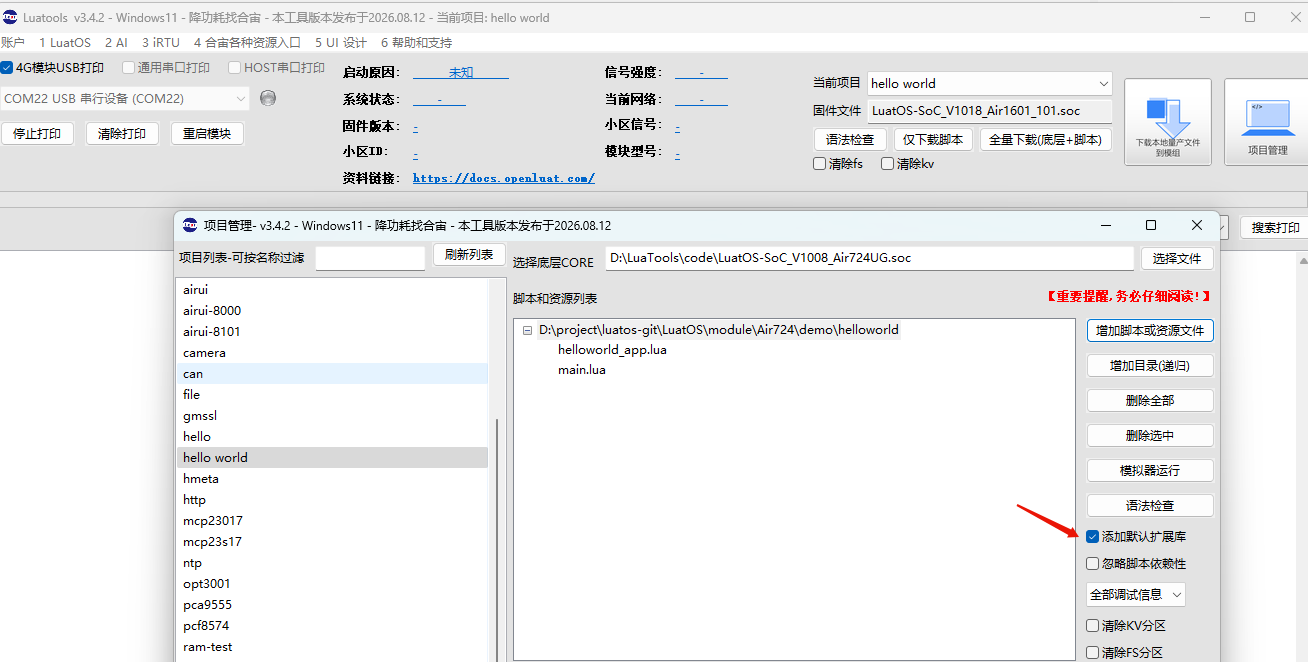Open the COM22 USB serial device dropdown
This screenshot has width=1308, height=662.
[x=125, y=99]
